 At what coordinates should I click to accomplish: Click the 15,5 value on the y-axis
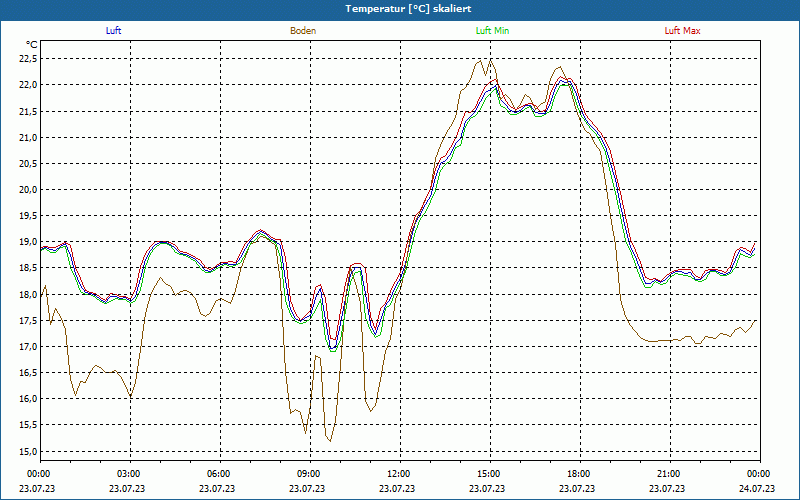28,425
